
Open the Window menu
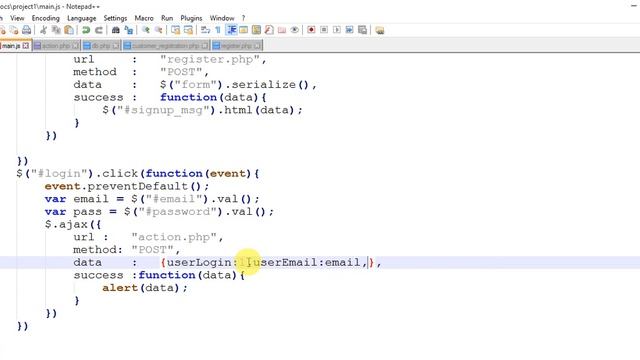point(222,18)
